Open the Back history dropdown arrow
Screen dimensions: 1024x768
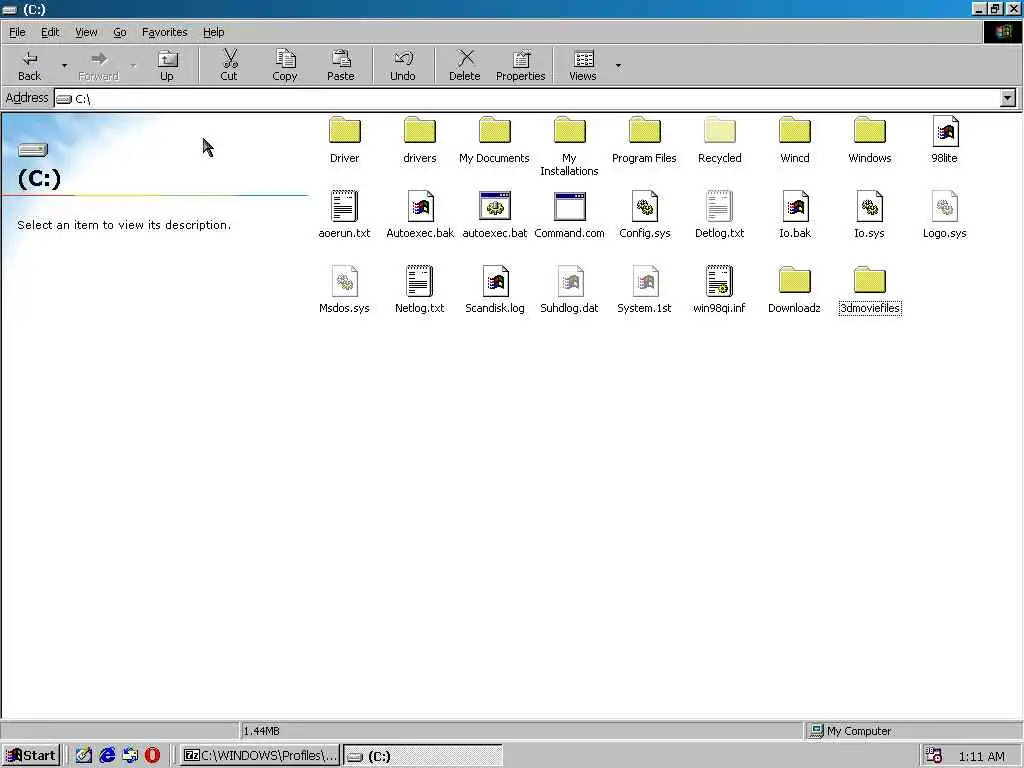tap(64, 65)
